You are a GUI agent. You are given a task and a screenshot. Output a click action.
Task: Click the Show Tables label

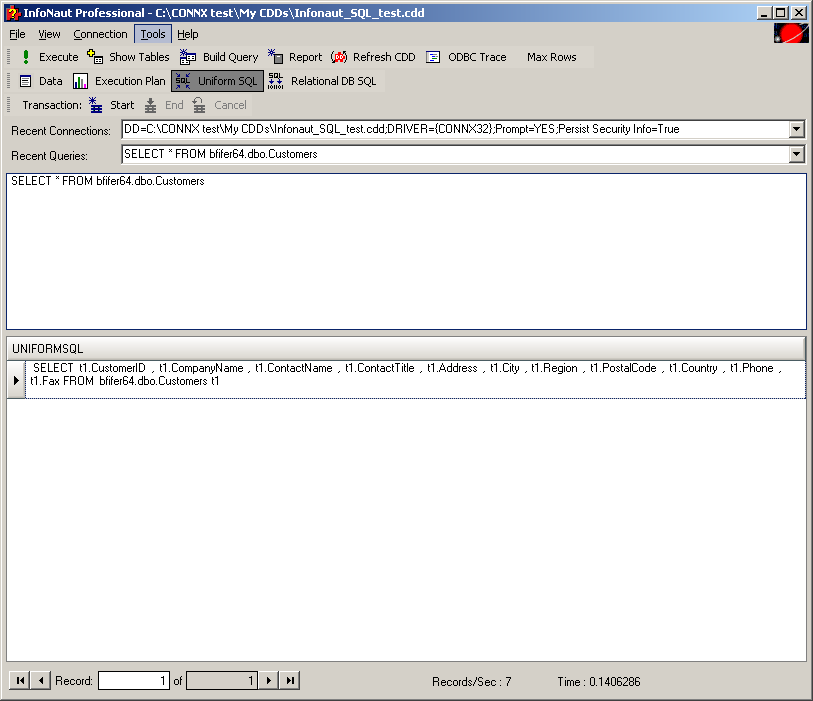139,57
